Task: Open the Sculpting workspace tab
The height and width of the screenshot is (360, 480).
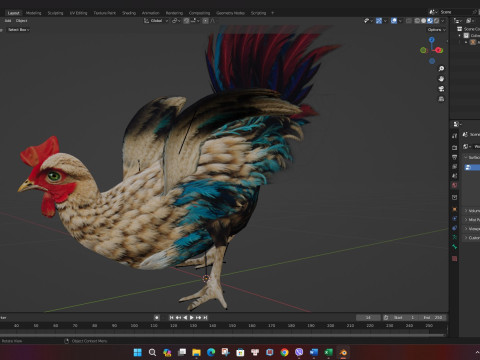Action: 55,13
